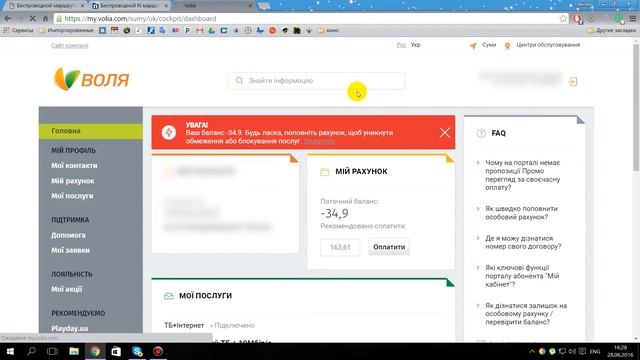
Task: Open Мої контакти in sidebar
Action: [74, 165]
